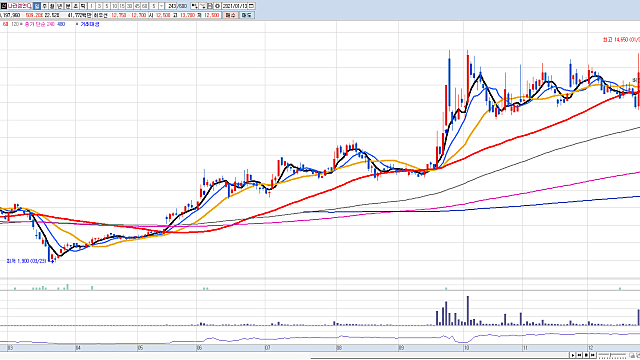Screen dimensions: 640x360
Task: Open the calendar picker icon next to date
Action: (x=251, y=6)
